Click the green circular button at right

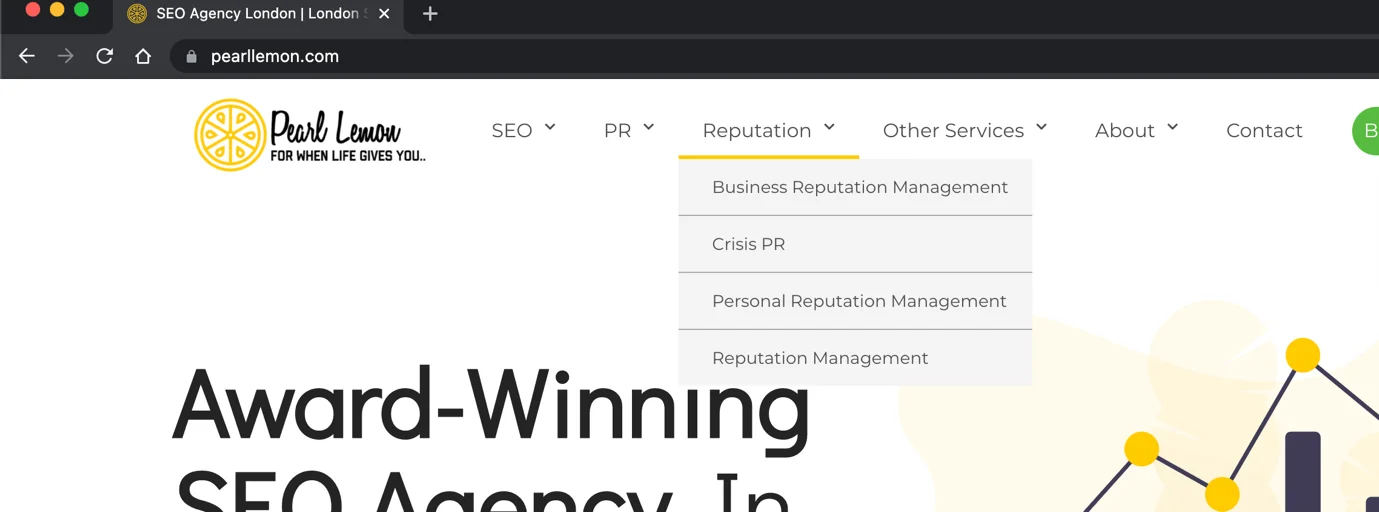point(1366,131)
